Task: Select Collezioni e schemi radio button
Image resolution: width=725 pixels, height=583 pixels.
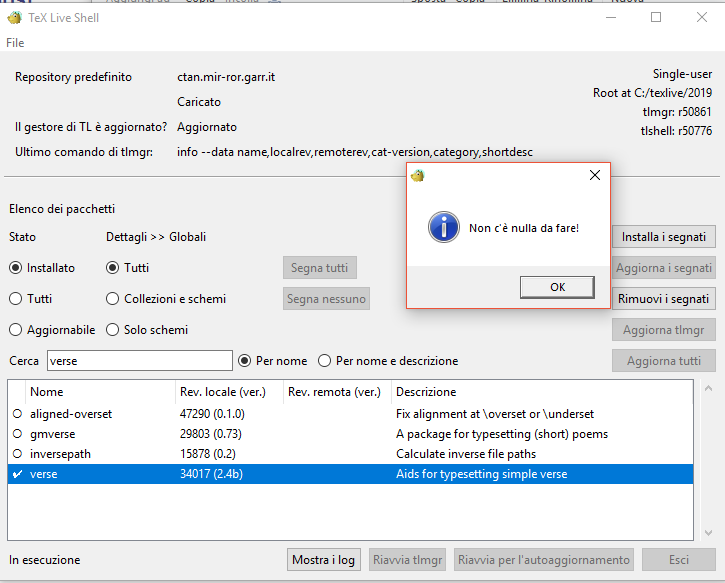Action: pos(112,299)
